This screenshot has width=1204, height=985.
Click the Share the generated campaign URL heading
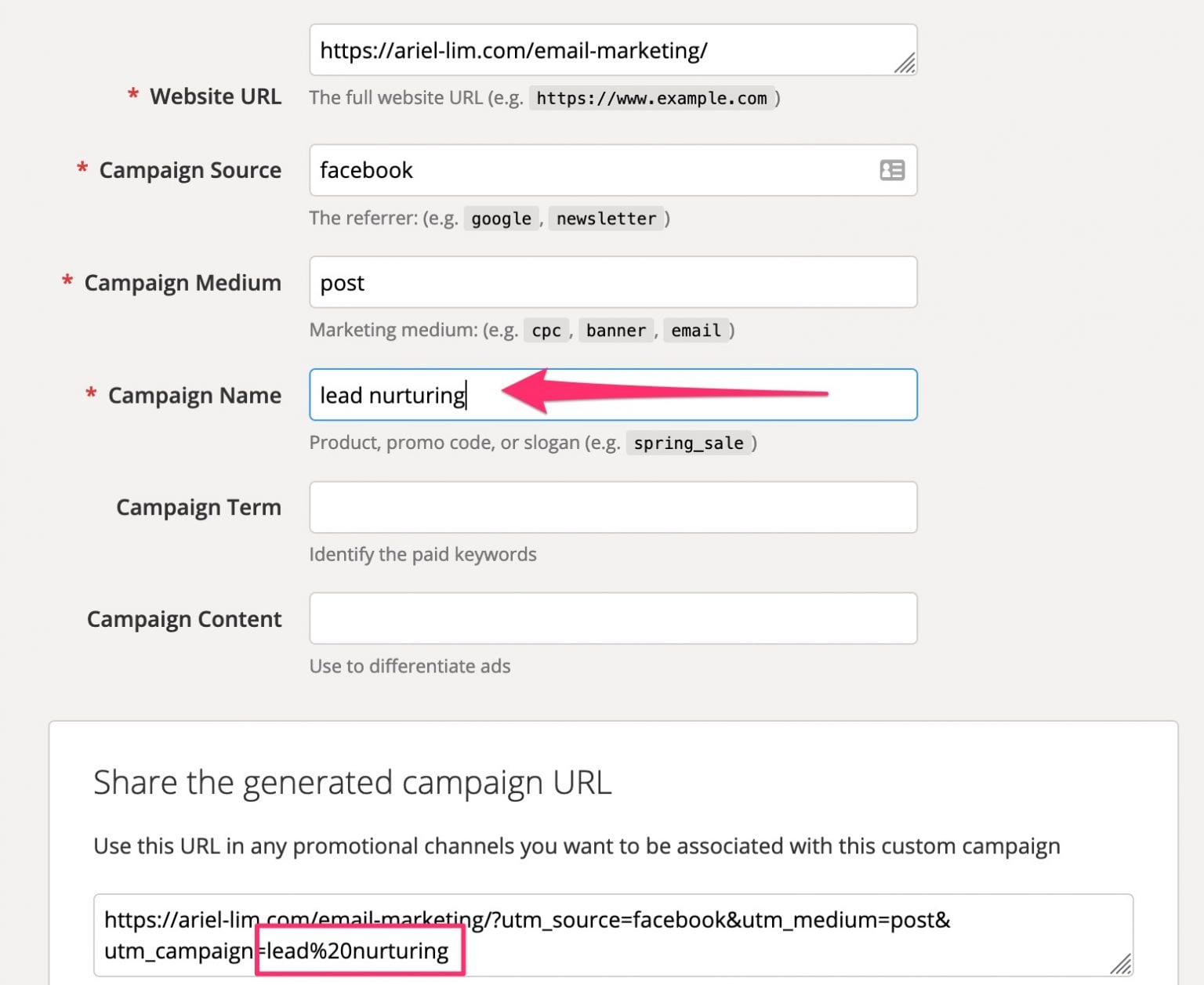point(353,781)
